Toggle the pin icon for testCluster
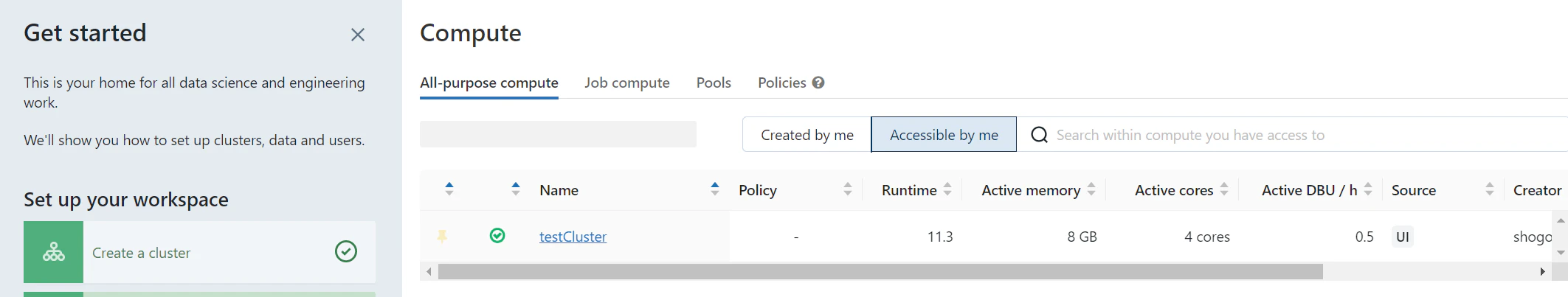Image resolution: width=1568 pixels, height=297 pixels. (442, 236)
